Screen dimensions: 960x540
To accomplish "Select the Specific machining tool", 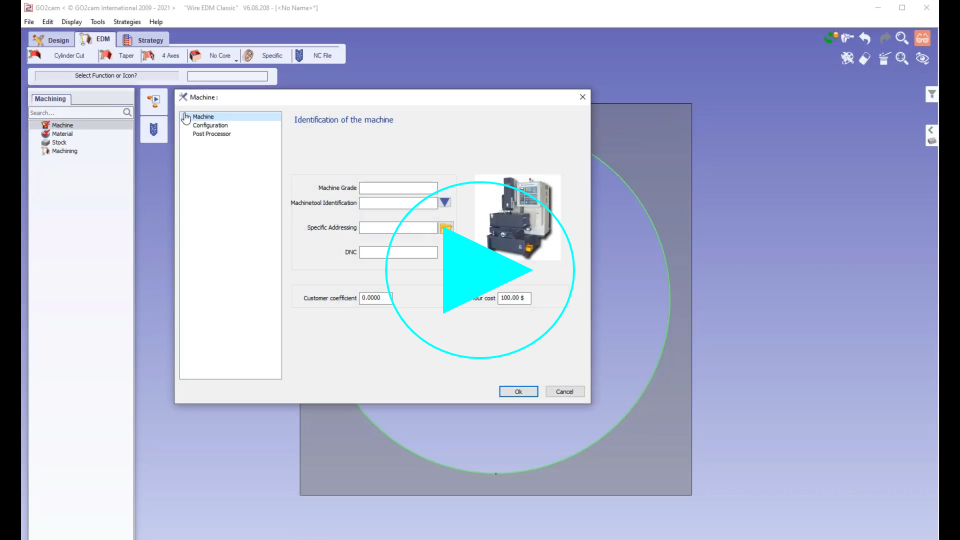I will click(264, 56).
